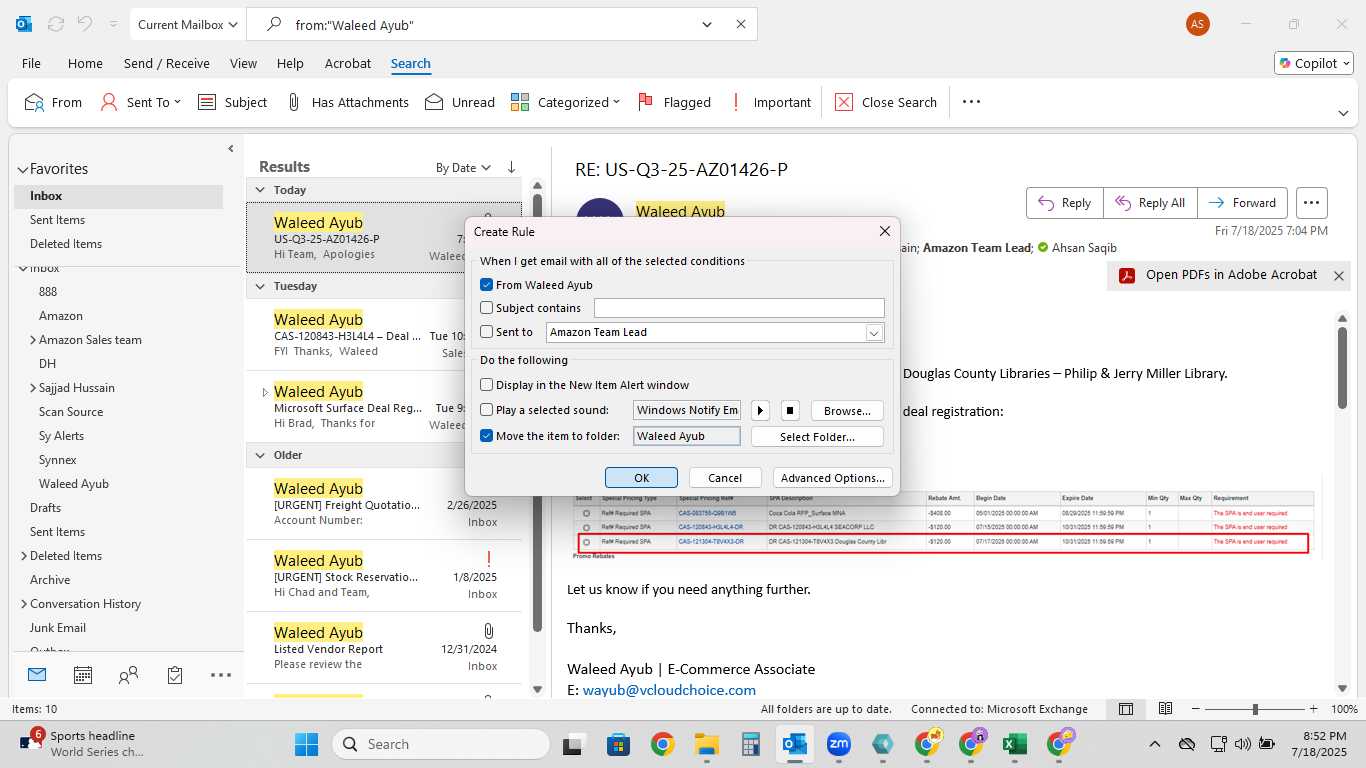The width and height of the screenshot is (1366, 768).
Task: Click the Subject contains text field
Action: pyautogui.click(x=739, y=308)
